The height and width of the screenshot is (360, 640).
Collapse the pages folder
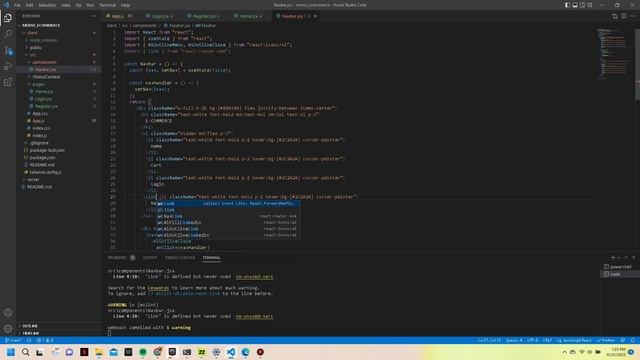coord(38,84)
